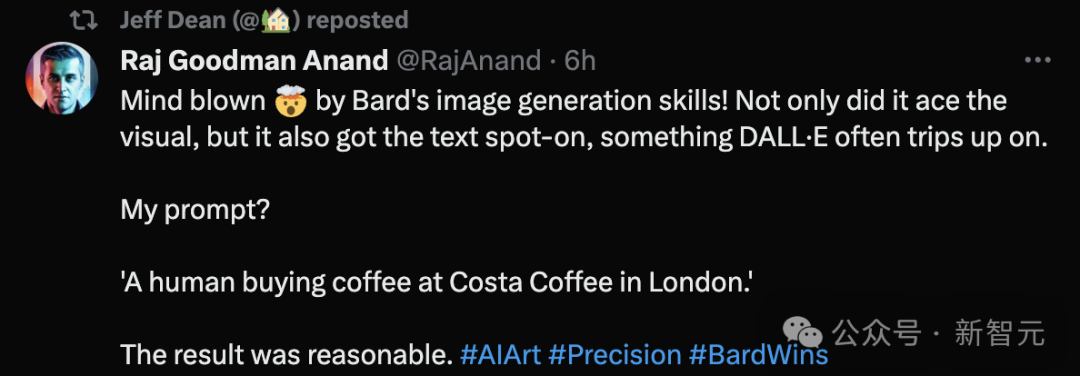Image resolution: width=1080 pixels, height=376 pixels.
Task: Open the #Precision hashtag
Action: point(615,355)
